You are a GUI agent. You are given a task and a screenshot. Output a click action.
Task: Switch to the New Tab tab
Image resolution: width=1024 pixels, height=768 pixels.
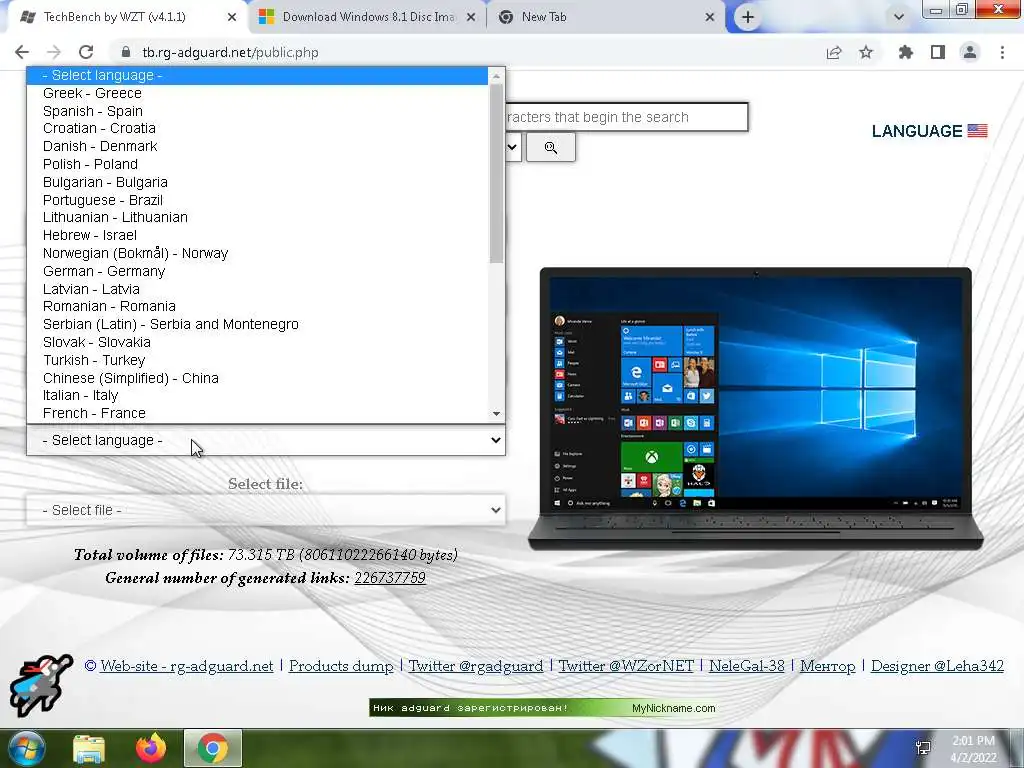pyautogui.click(x=544, y=17)
